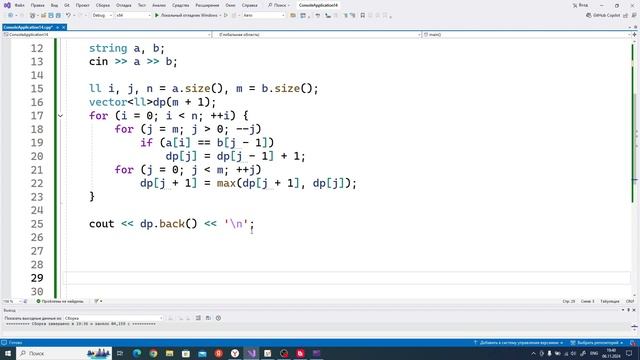Open the Yandex browser from the taskbar
Screen dimensions: 640x360
pyautogui.click(x=235, y=353)
